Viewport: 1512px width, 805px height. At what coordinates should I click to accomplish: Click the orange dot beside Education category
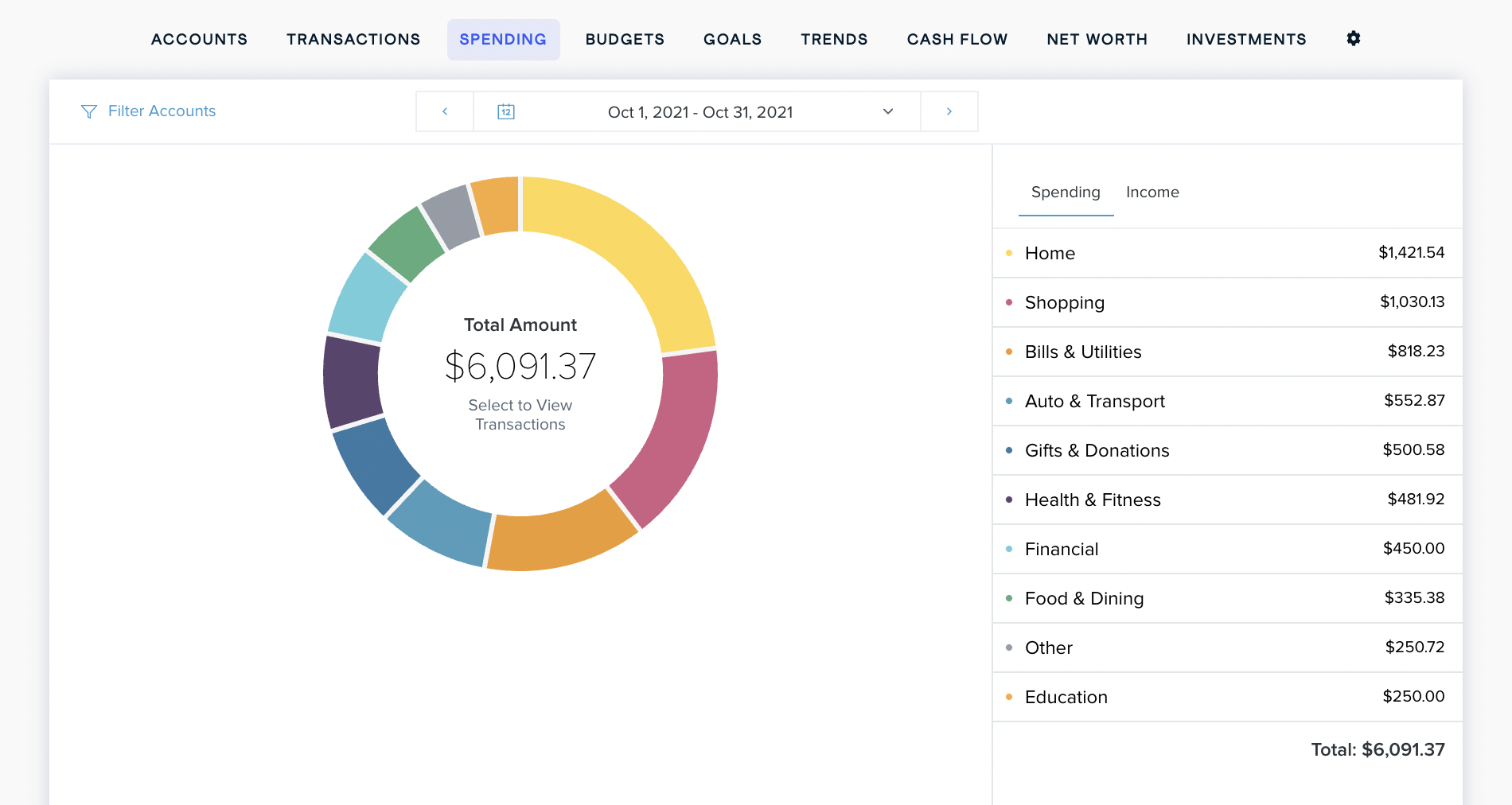[1007, 696]
